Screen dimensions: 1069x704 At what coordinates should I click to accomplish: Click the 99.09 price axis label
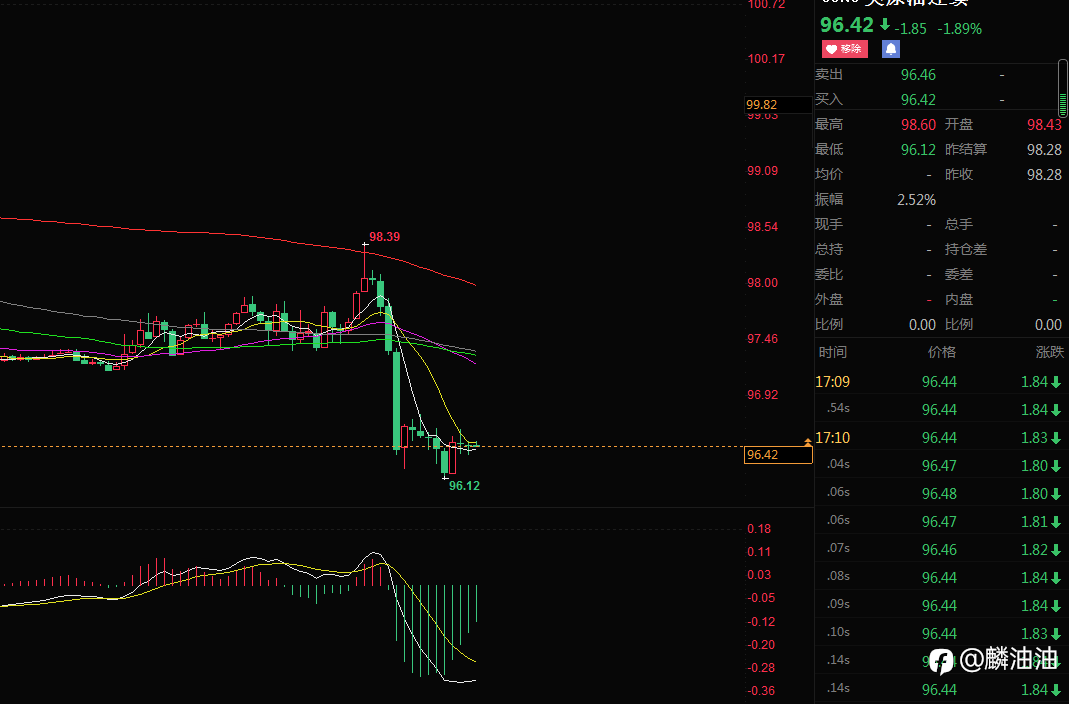(x=762, y=170)
